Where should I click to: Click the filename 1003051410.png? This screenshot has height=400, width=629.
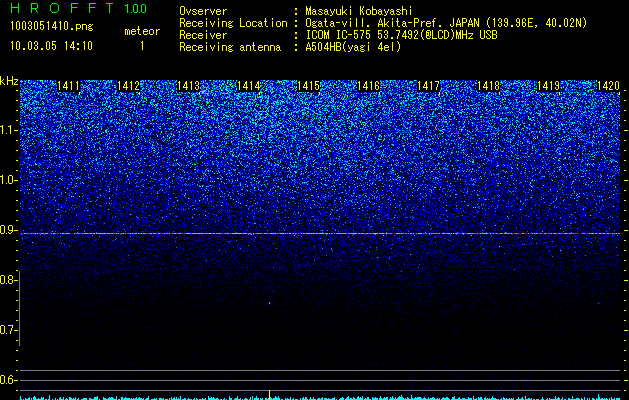52,27
